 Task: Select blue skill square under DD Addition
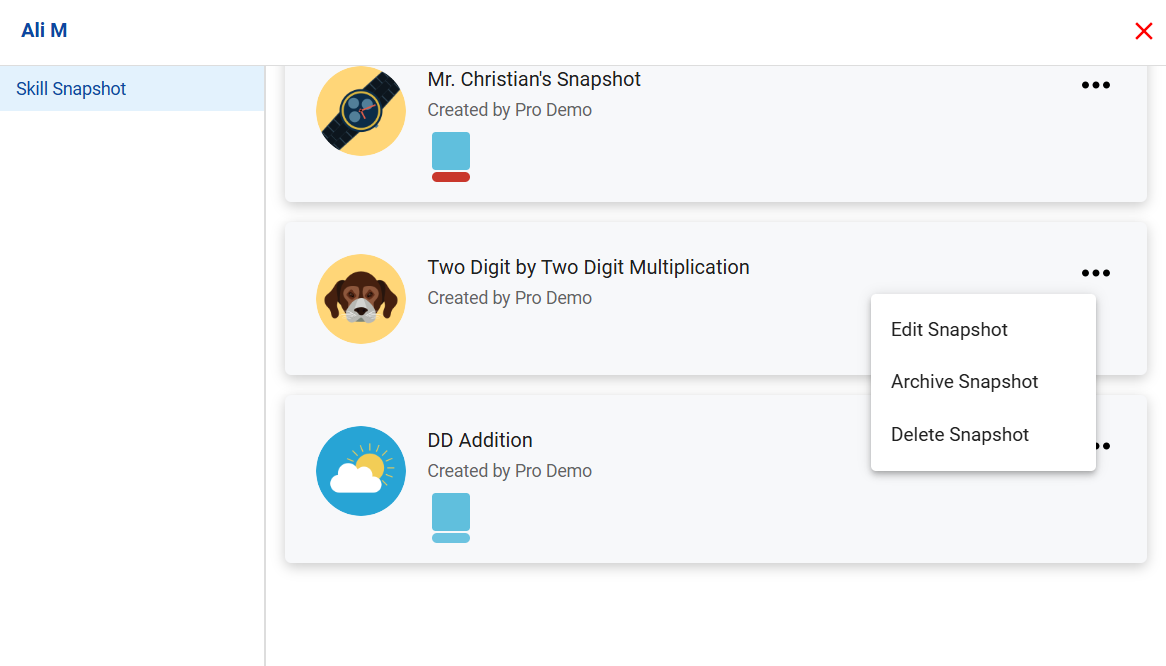click(x=451, y=511)
